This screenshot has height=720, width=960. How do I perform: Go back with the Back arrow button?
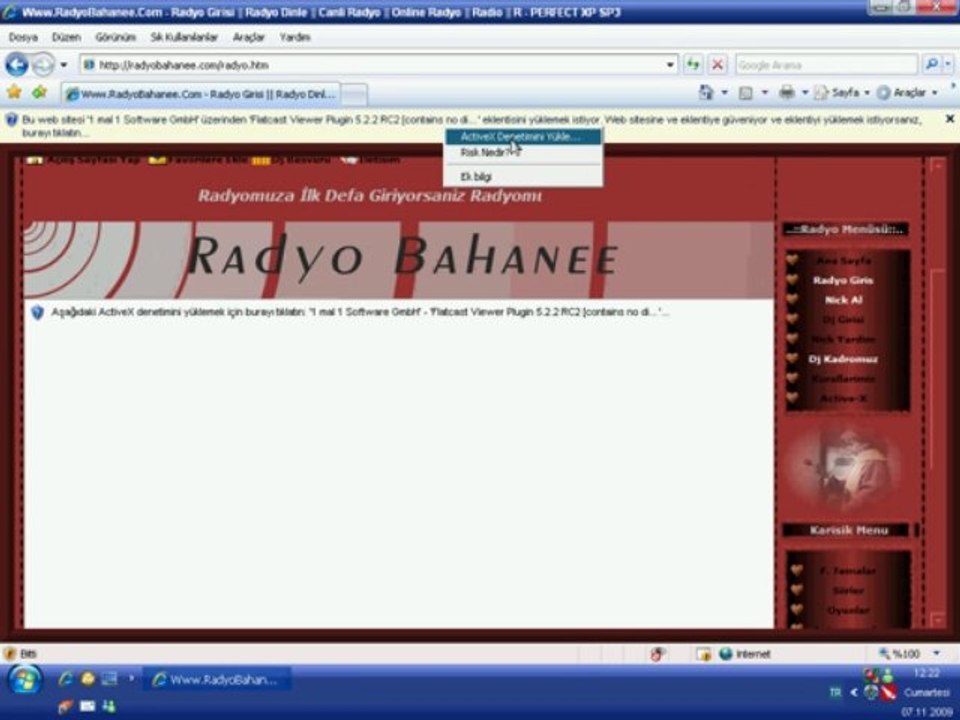pyautogui.click(x=17, y=64)
